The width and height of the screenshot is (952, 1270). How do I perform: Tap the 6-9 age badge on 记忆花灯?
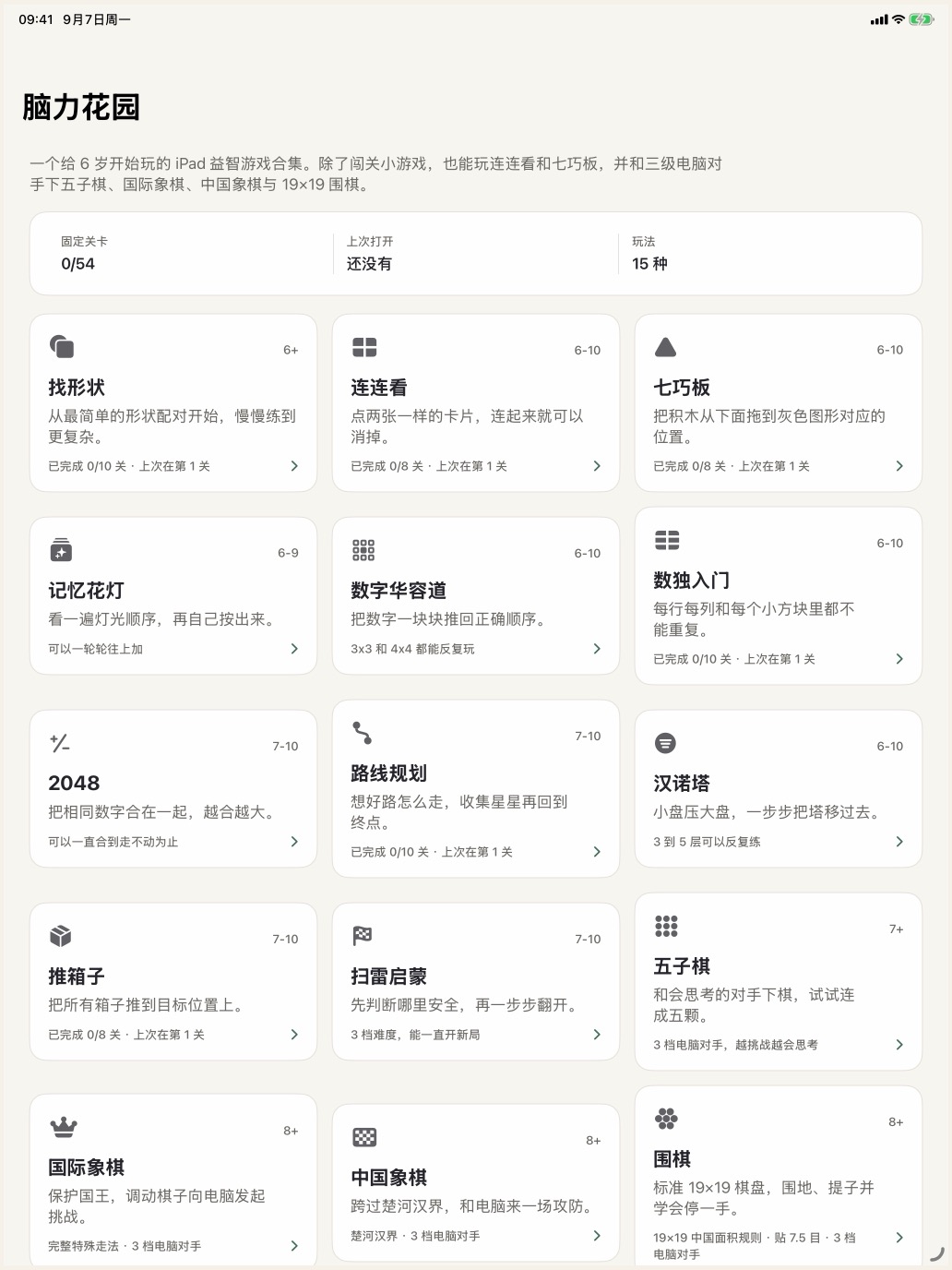tap(288, 553)
